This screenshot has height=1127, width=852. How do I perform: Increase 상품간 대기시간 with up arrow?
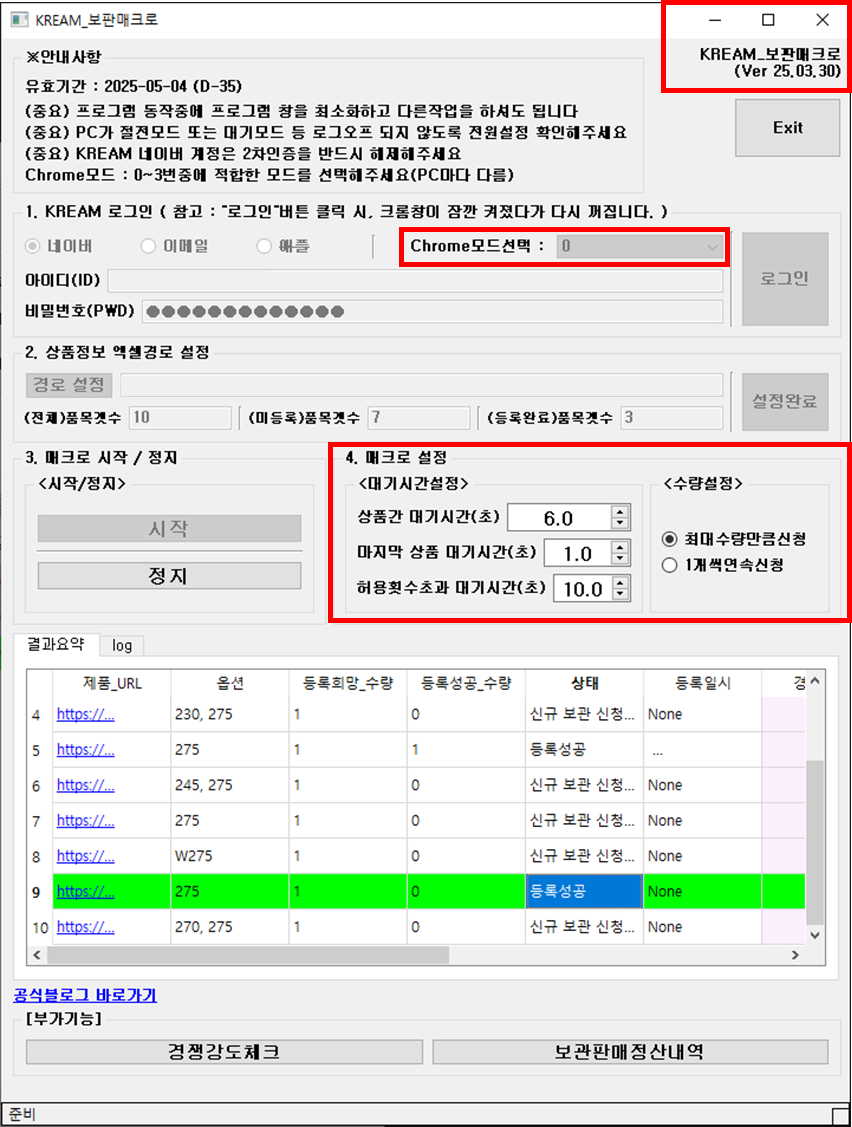(x=620, y=511)
